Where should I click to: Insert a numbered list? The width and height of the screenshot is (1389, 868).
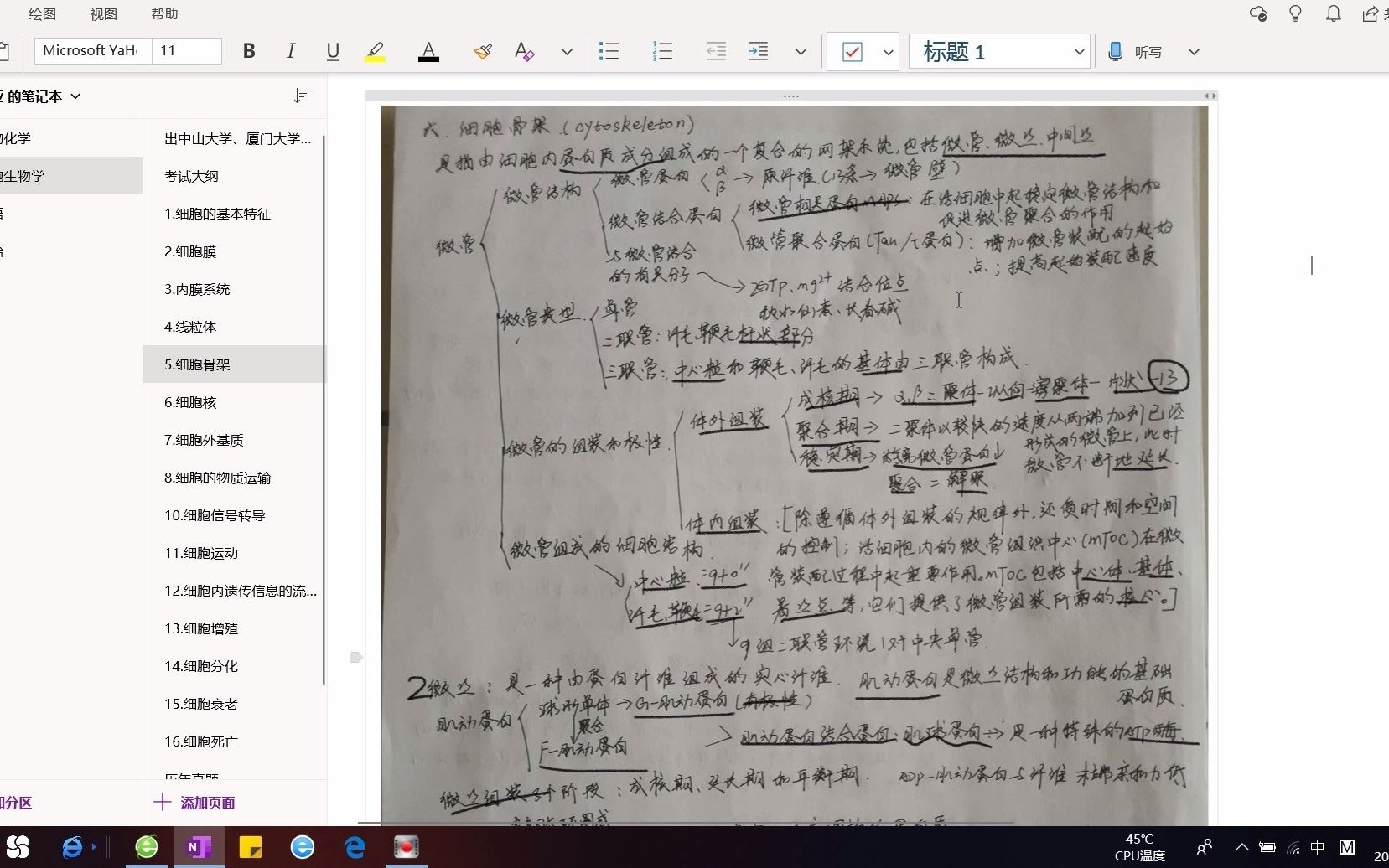click(662, 51)
